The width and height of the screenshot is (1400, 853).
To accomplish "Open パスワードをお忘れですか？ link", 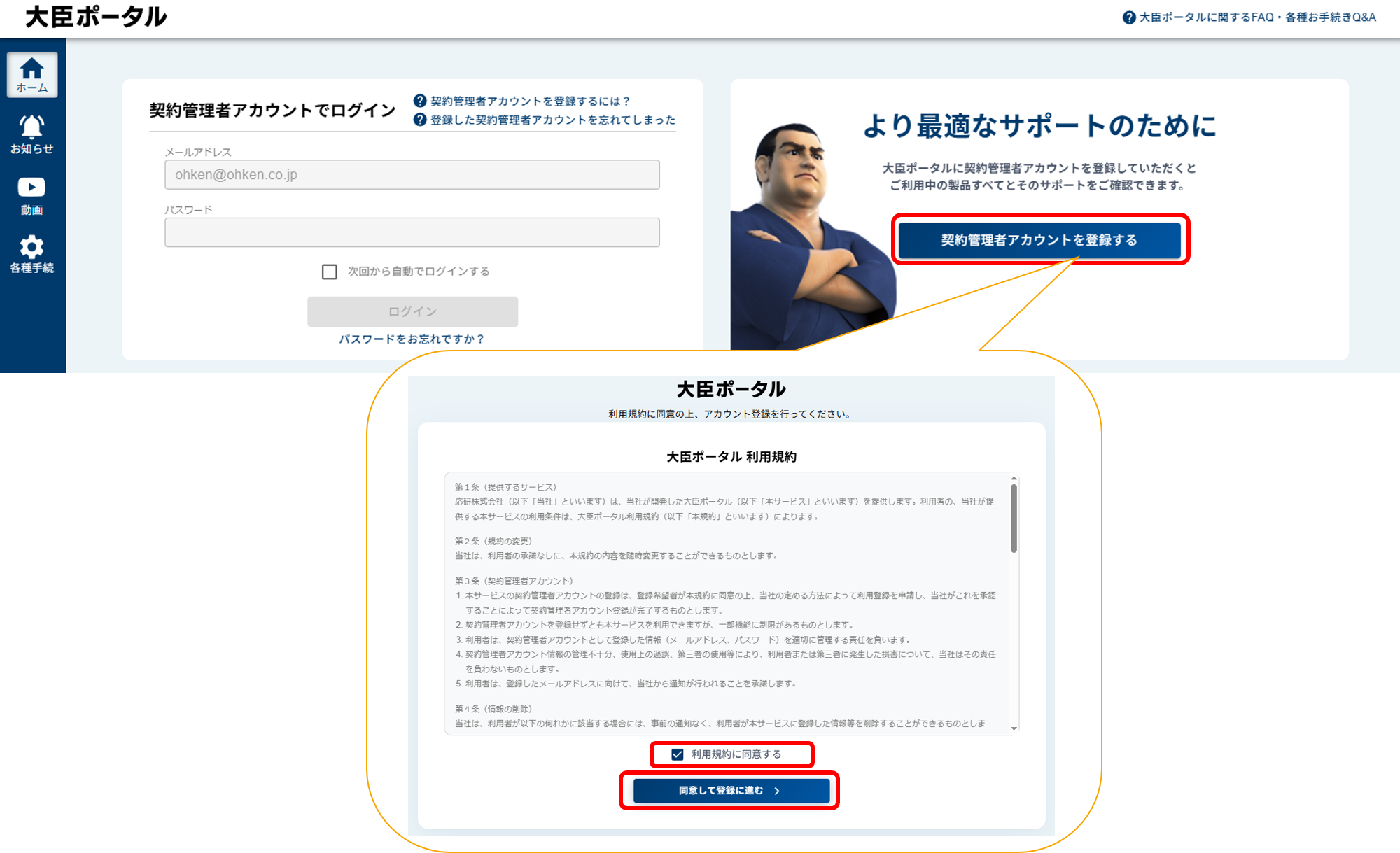I will click(412, 339).
